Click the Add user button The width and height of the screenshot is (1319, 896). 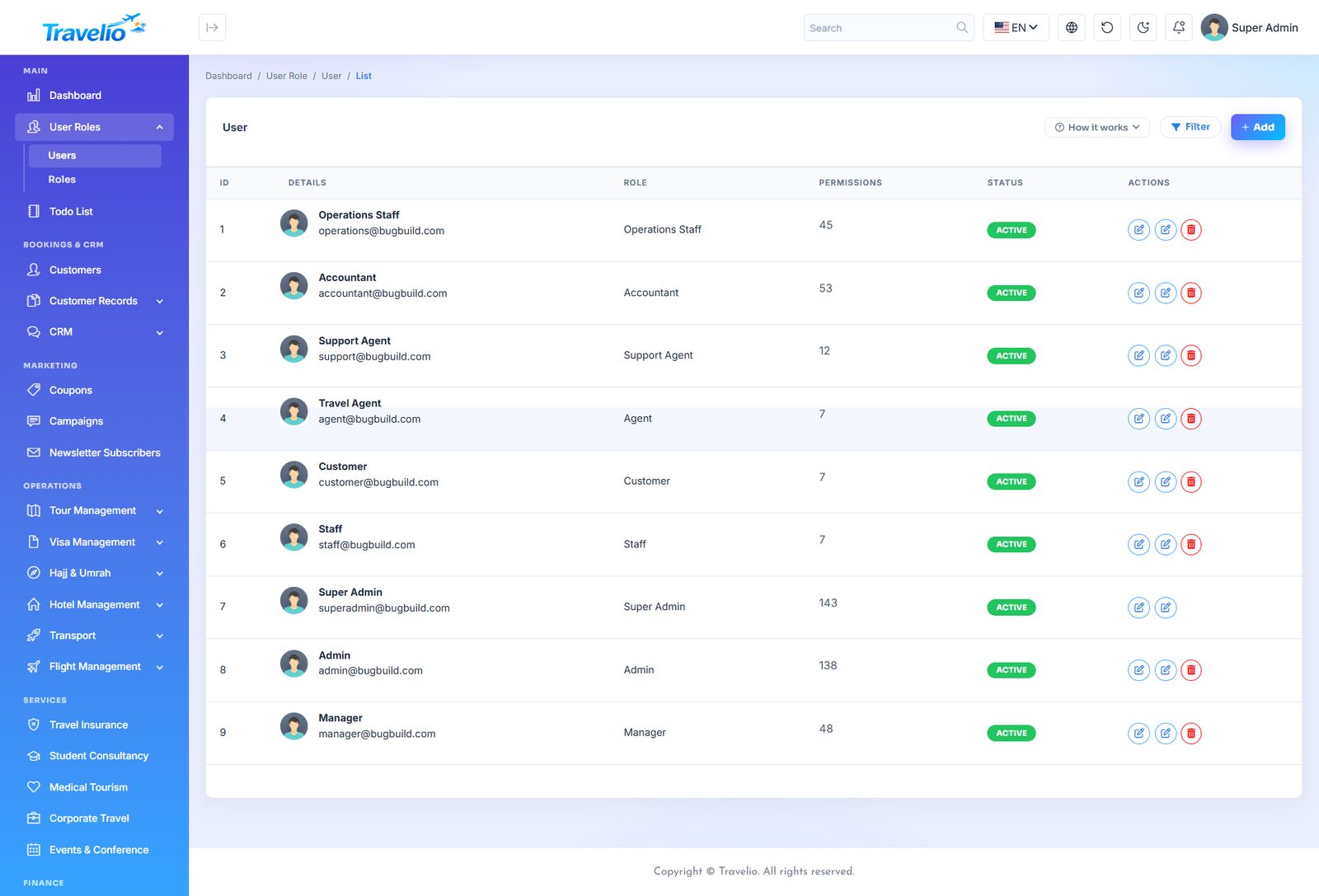coord(1258,127)
